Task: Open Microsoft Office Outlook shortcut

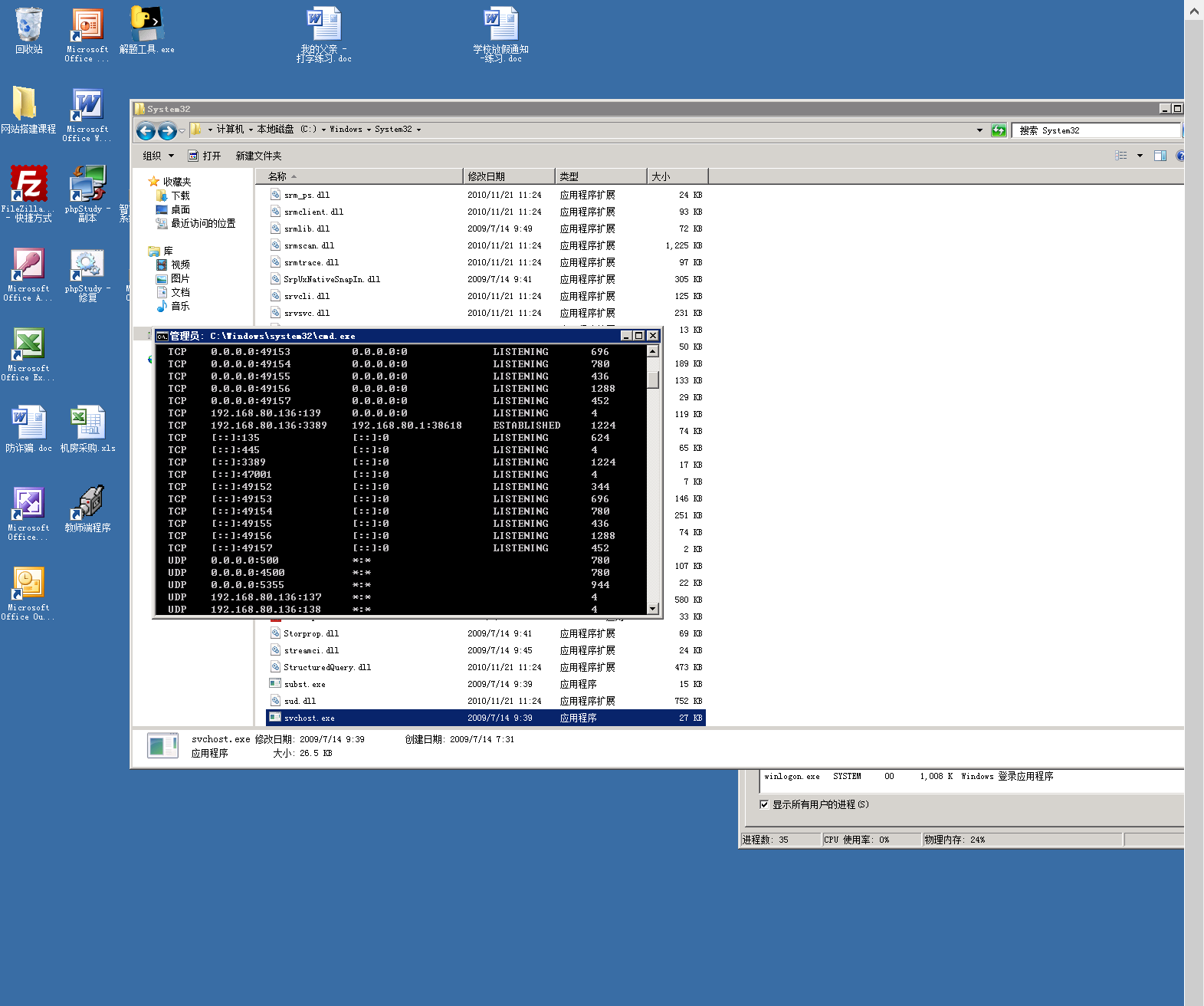Action: pos(28,593)
